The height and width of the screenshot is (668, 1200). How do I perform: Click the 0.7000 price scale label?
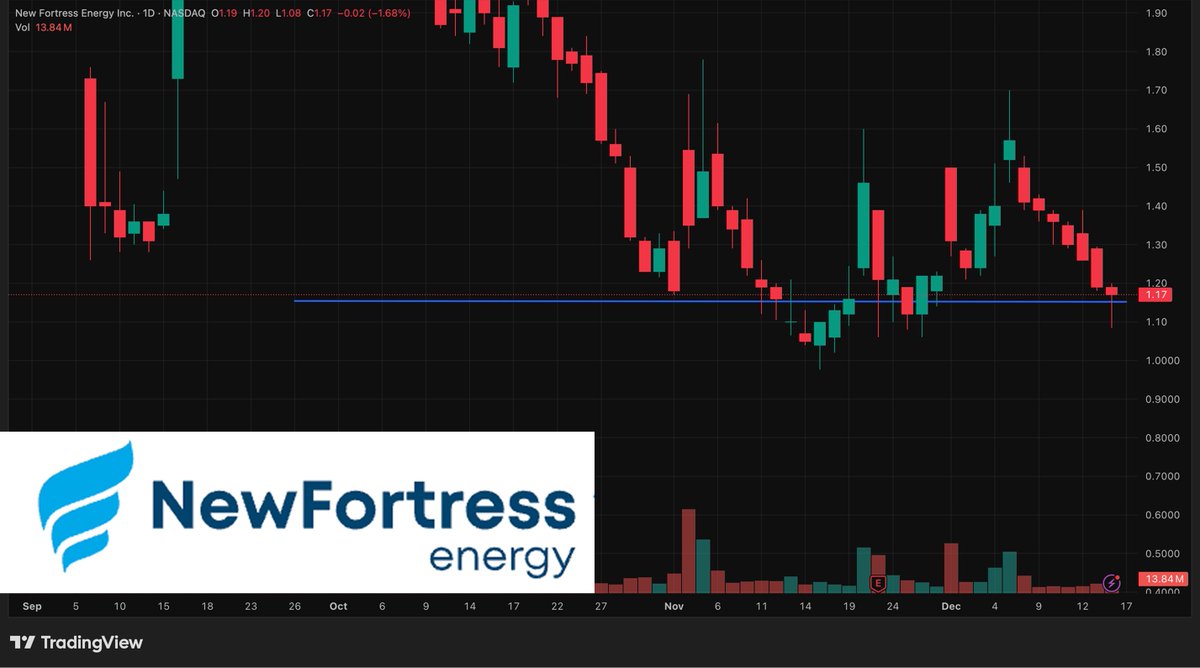pos(1161,477)
